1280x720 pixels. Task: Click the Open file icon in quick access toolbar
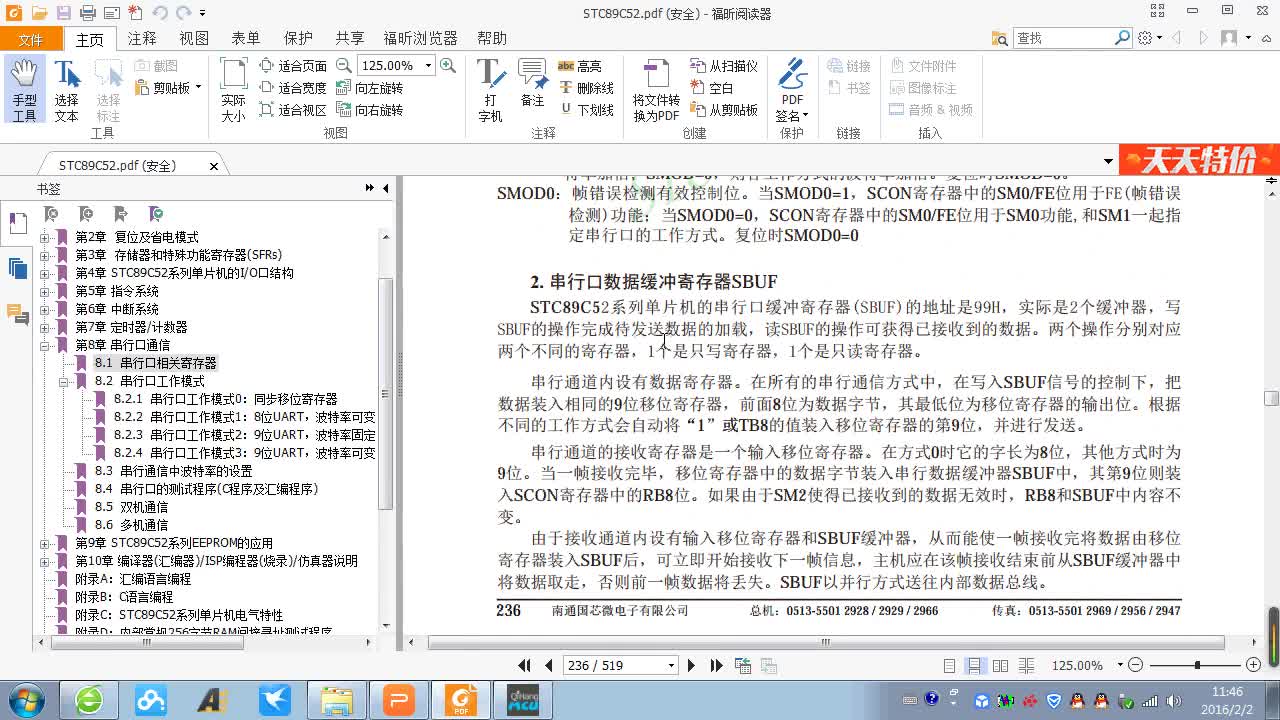pos(39,13)
